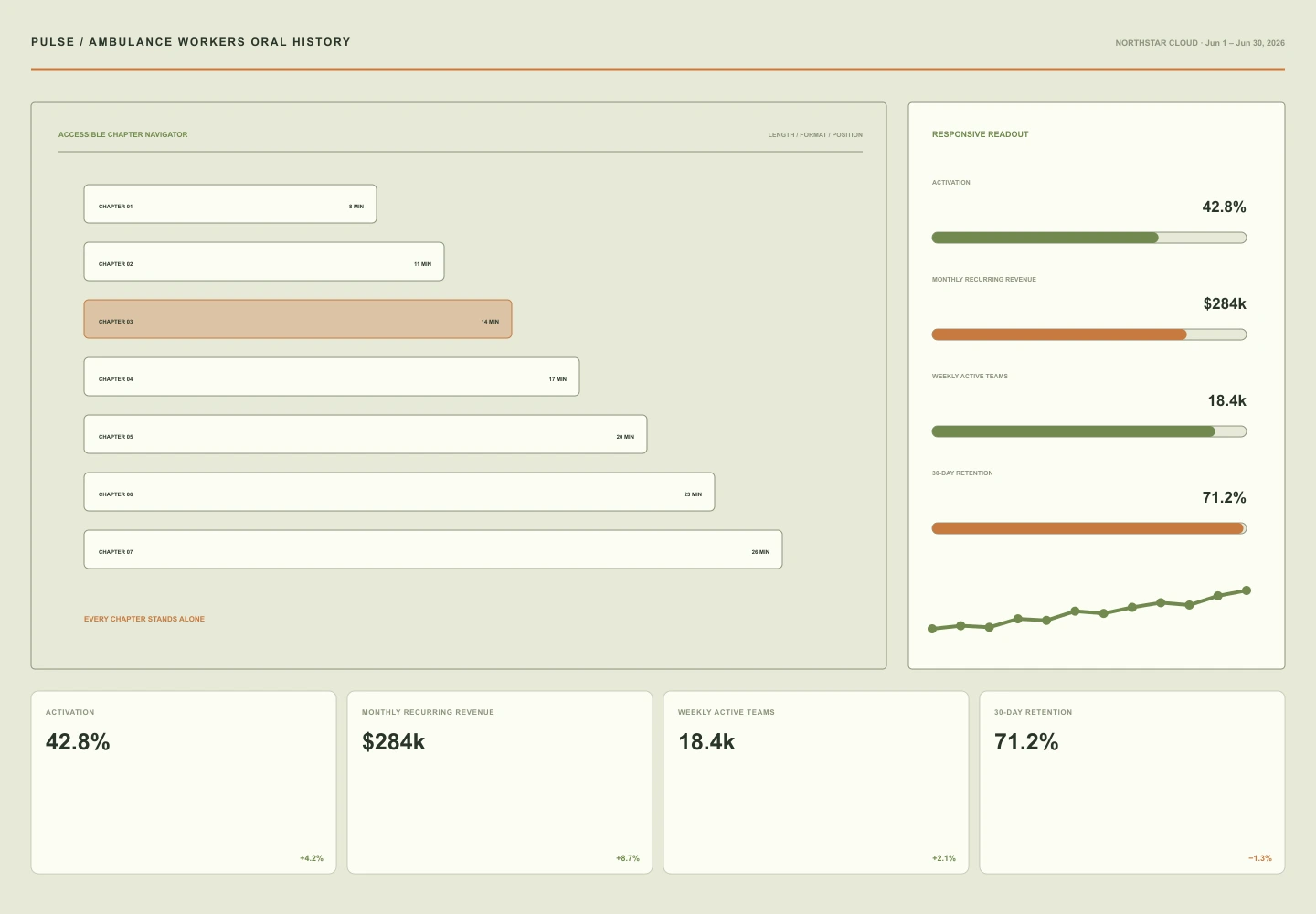Click the 'Accessible Chapter Navigator' heading
1316x914 pixels.
(123, 134)
